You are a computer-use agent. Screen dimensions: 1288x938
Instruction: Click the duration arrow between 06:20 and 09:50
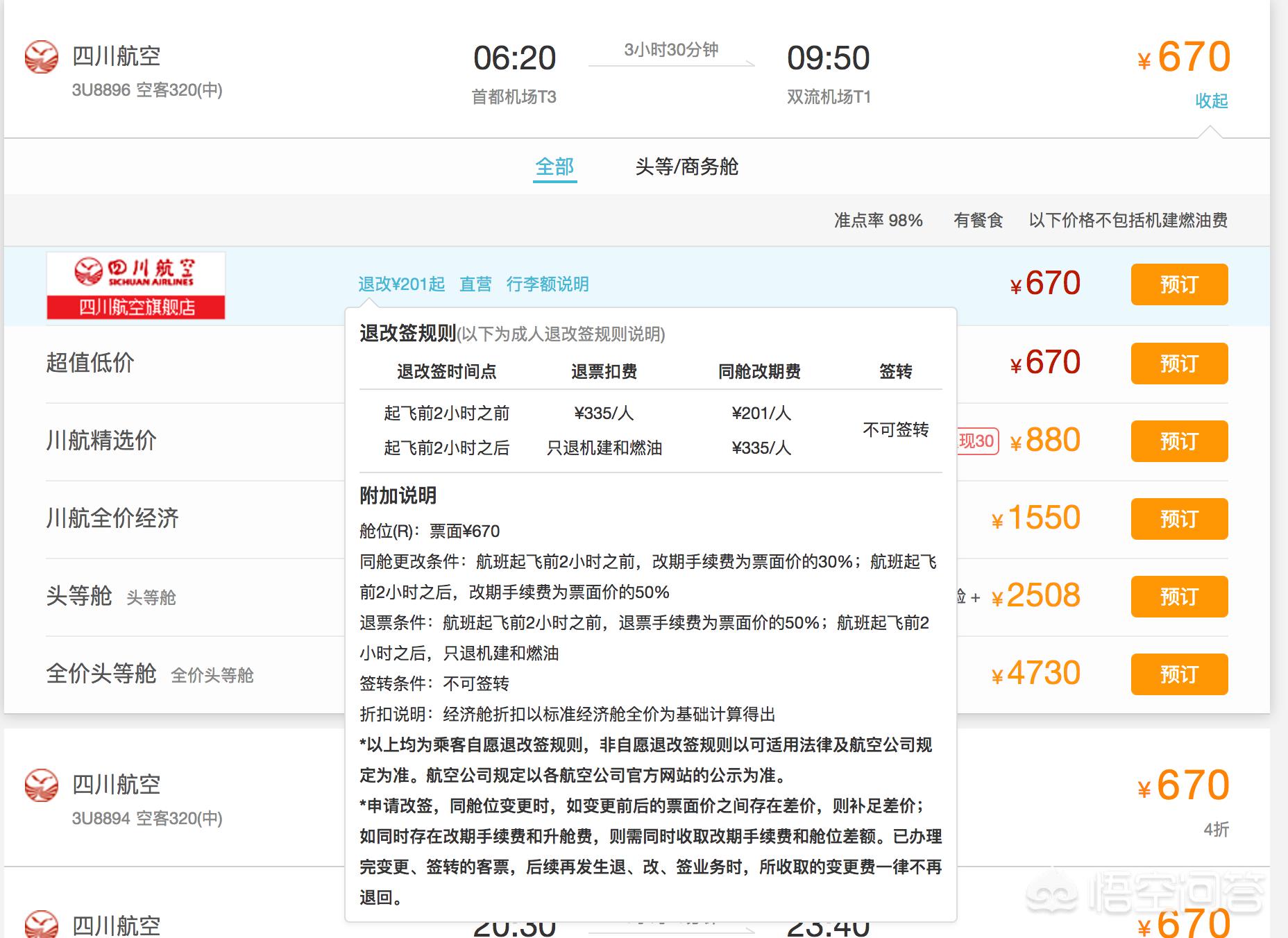pos(671,64)
